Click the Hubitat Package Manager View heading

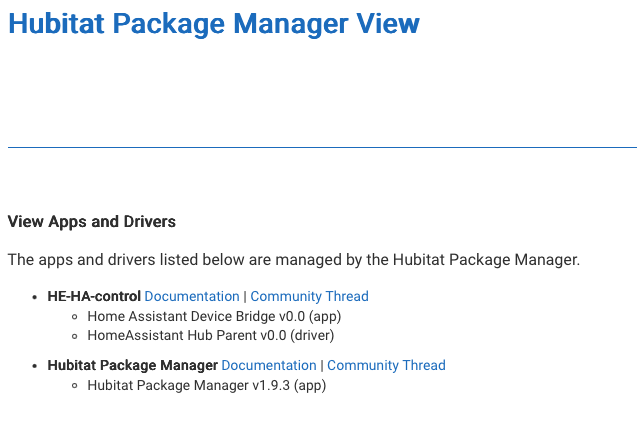214,24
